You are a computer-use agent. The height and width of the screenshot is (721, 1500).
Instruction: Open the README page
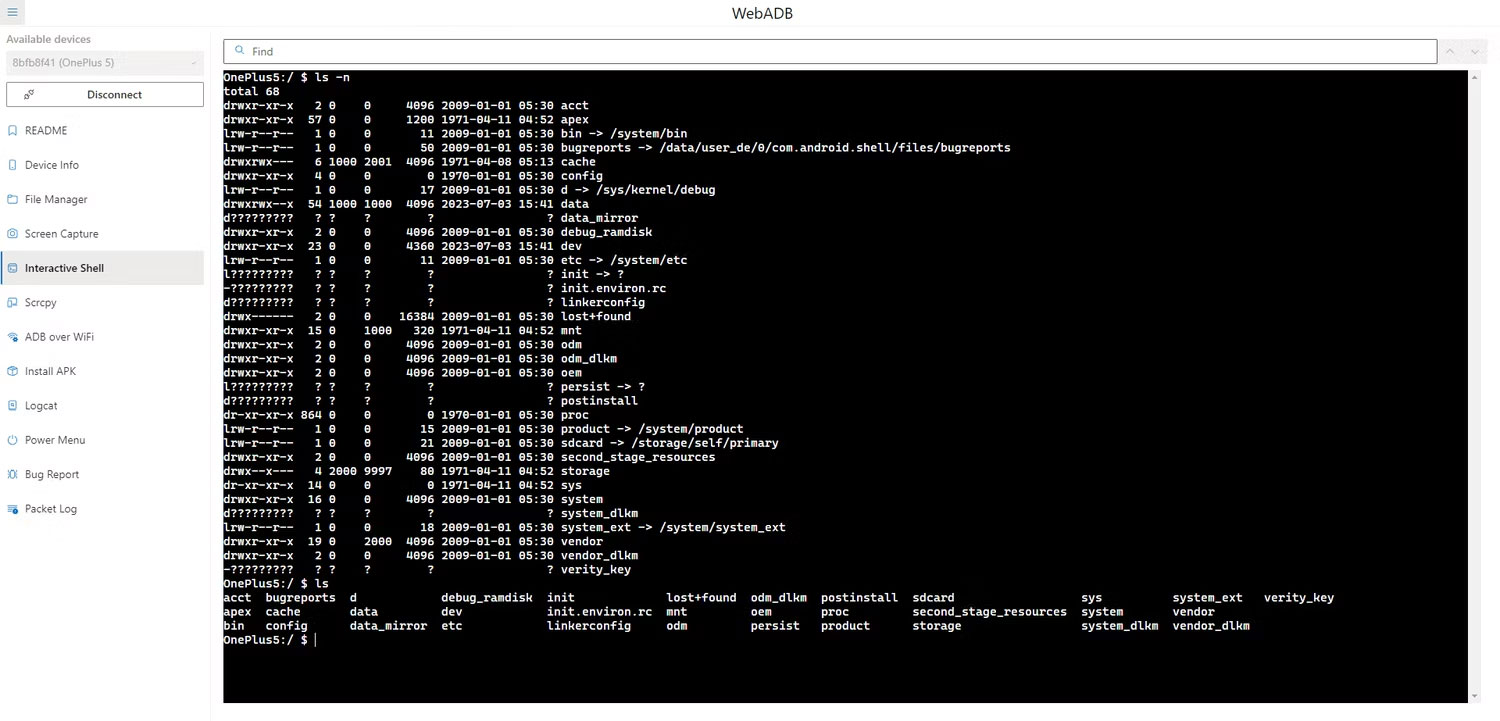(x=102, y=130)
